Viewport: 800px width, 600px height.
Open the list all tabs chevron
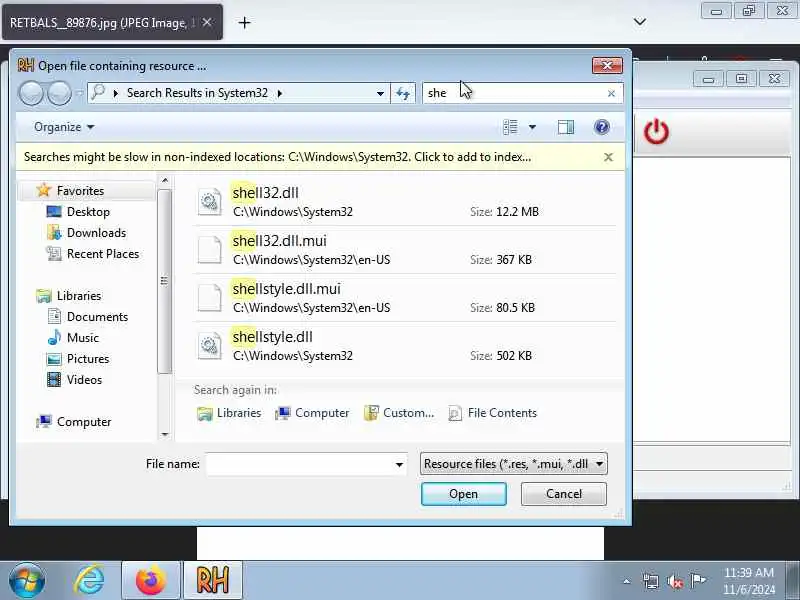point(640,22)
